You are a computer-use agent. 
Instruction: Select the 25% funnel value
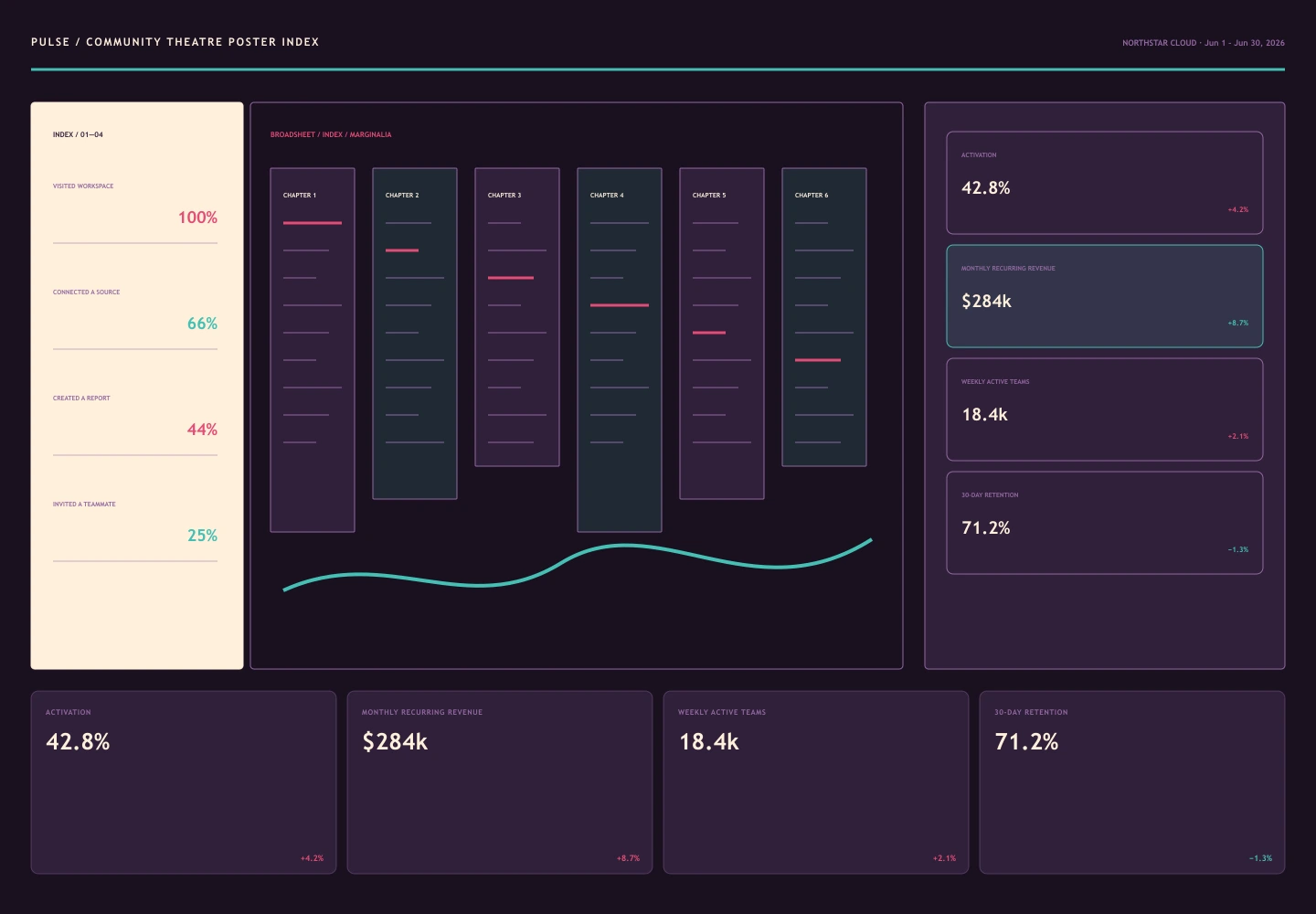(x=202, y=536)
